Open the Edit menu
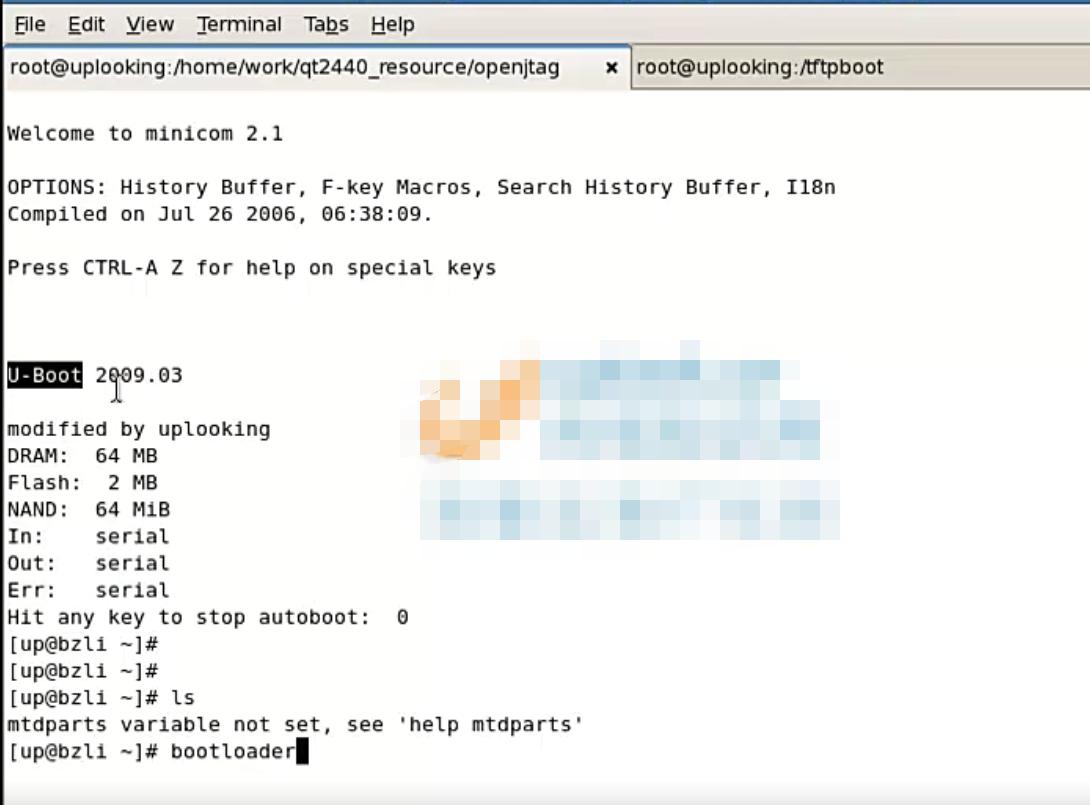Image resolution: width=1090 pixels, height=805 pixels. [x=86, y=24]
